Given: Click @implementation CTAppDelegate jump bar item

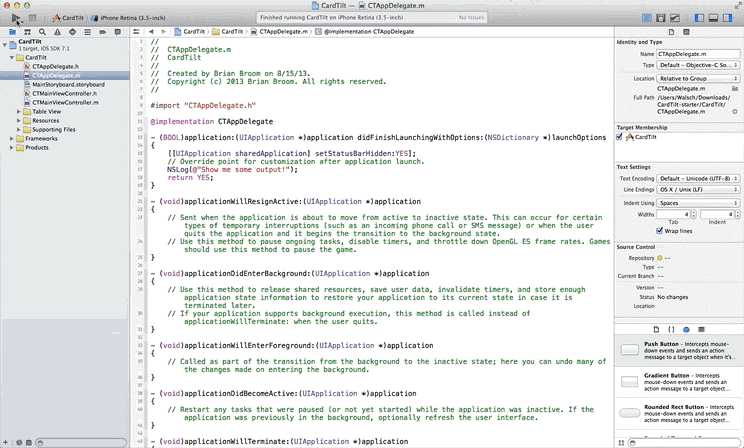Looking at the screenshot, I should [x=364, y=32].
